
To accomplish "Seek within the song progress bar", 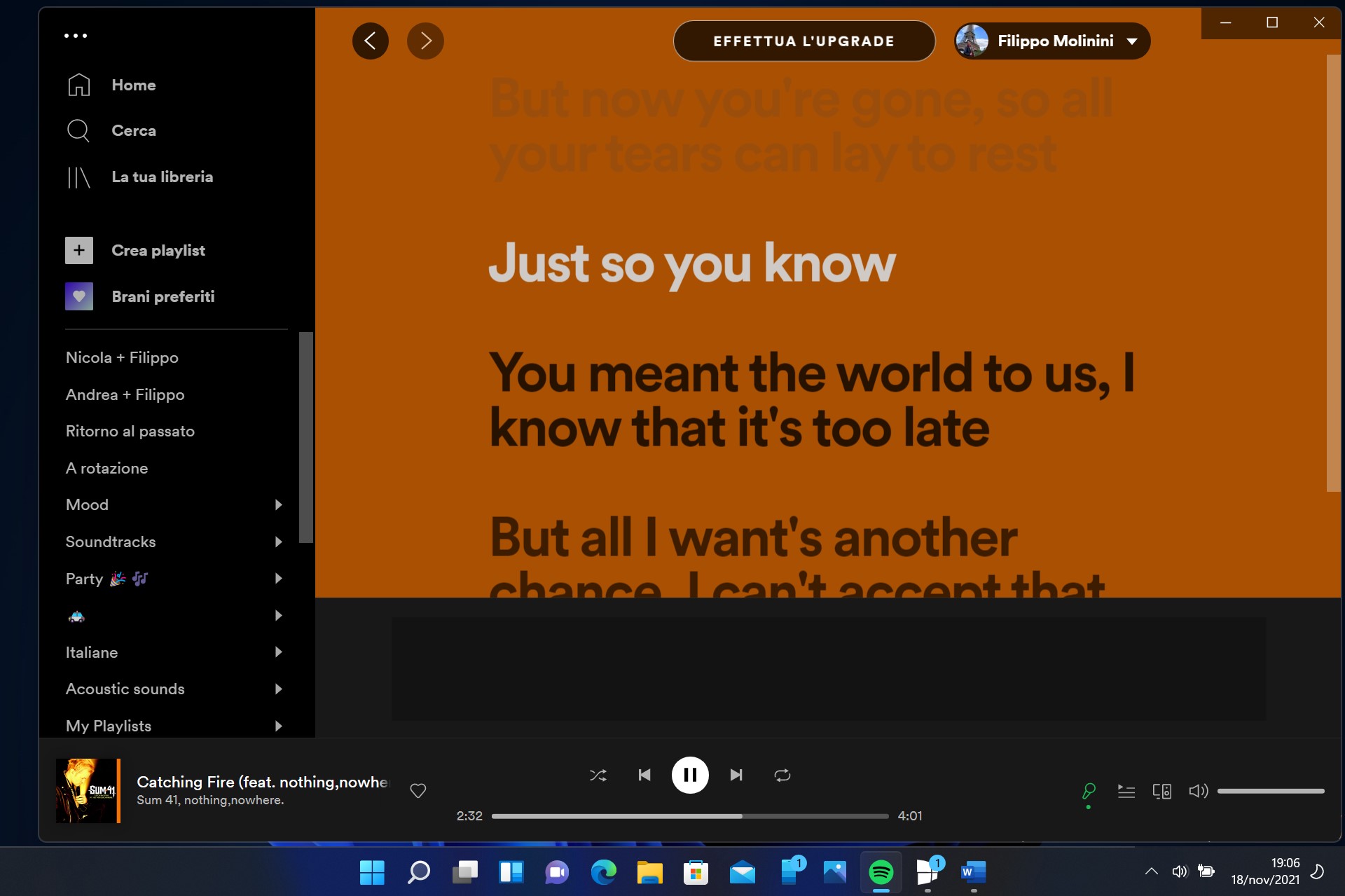I will click(690, 816).
